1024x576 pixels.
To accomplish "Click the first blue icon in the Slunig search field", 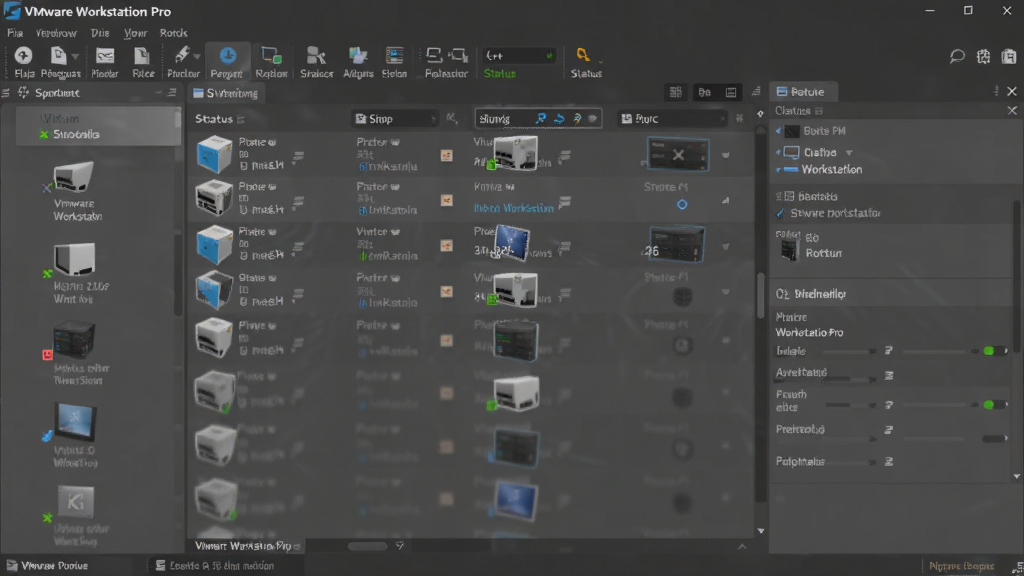I will click(541, 118).
